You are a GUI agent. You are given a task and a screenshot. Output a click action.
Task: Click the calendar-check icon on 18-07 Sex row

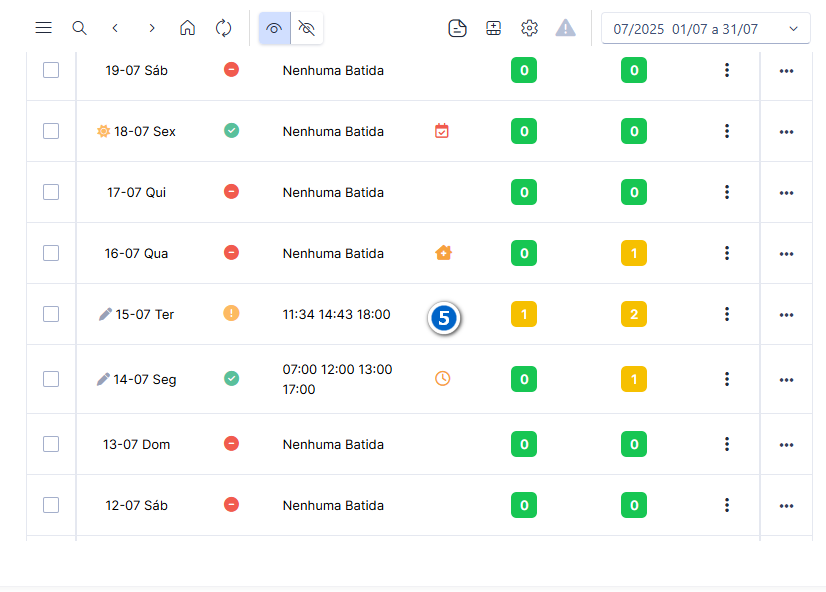click(x=442, y=131)
